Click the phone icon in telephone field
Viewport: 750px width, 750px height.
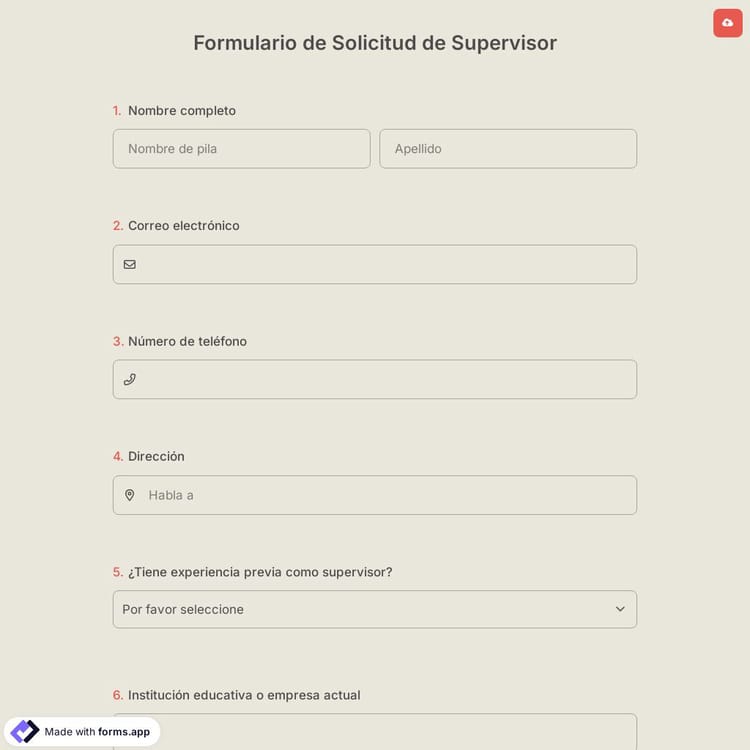130,380
